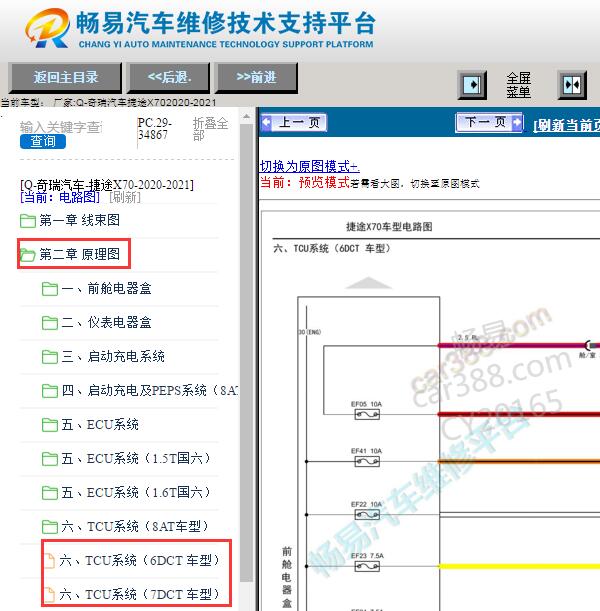Click the [刷新] refresh link
The image size is (600, 611).
tap(125, 197)
